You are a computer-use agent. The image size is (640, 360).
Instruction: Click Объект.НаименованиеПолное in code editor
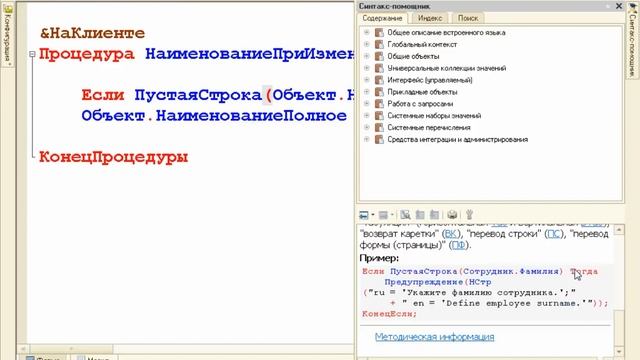[x=214, y=116]
